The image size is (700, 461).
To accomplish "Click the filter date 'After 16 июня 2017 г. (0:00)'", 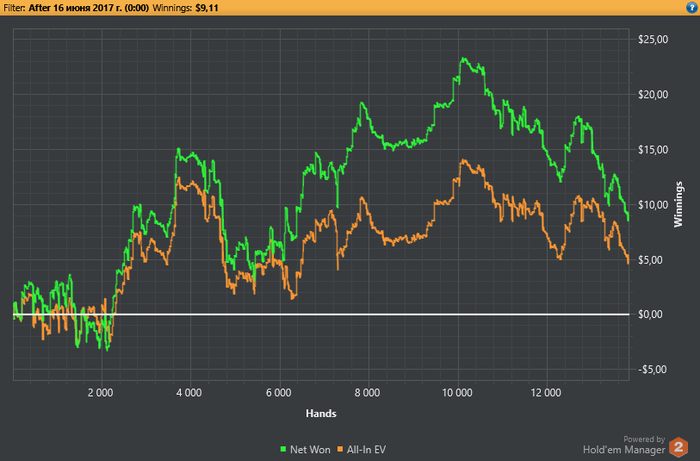I will point(88,8).
